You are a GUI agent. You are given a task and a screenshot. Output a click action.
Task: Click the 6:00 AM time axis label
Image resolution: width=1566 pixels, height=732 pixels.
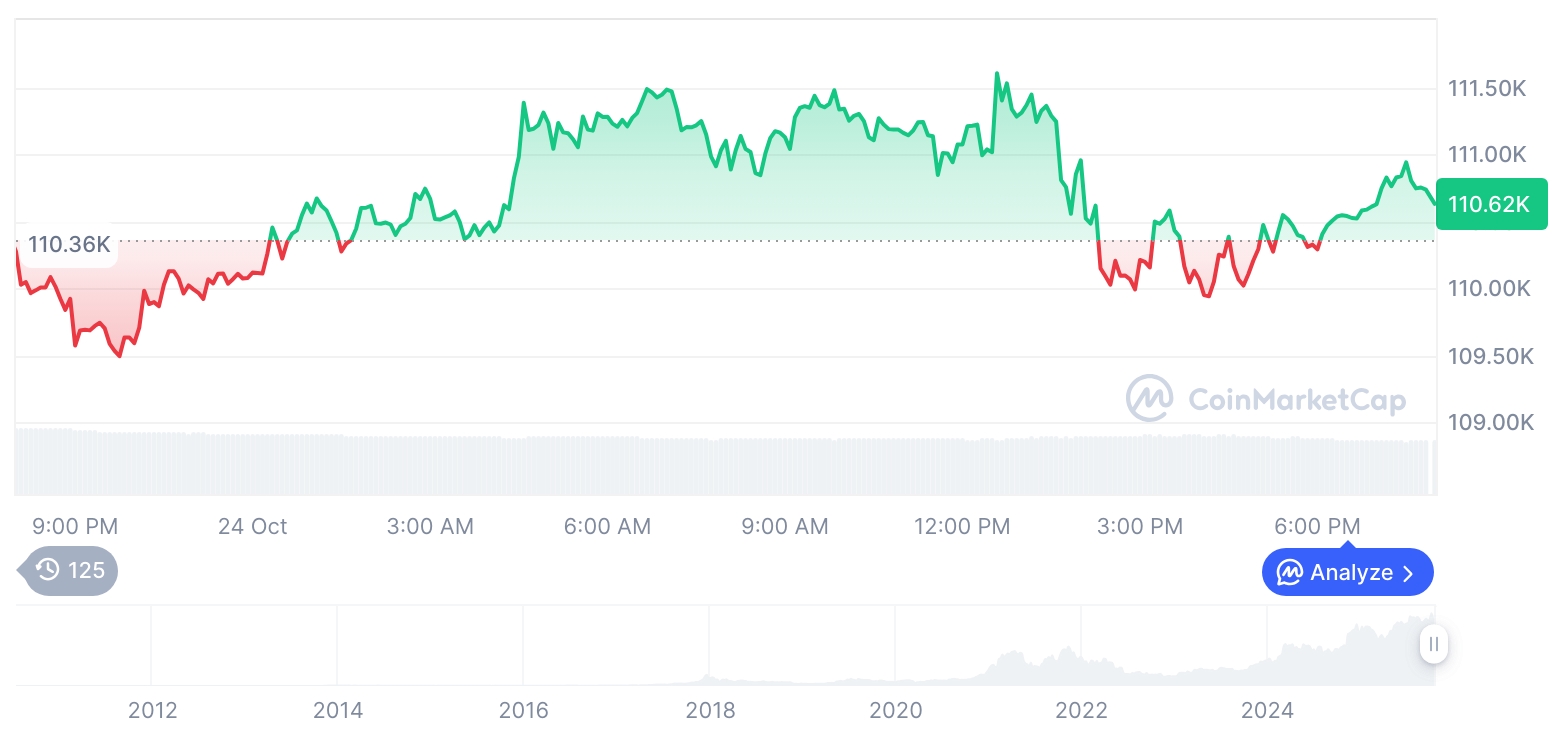[607, 526]
